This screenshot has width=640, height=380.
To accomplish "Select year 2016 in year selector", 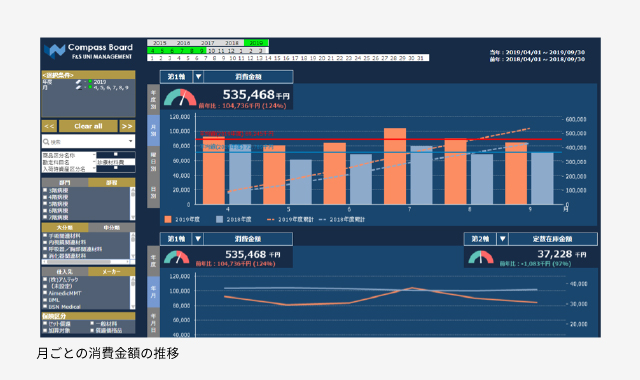I will click(x=183, y=43).
